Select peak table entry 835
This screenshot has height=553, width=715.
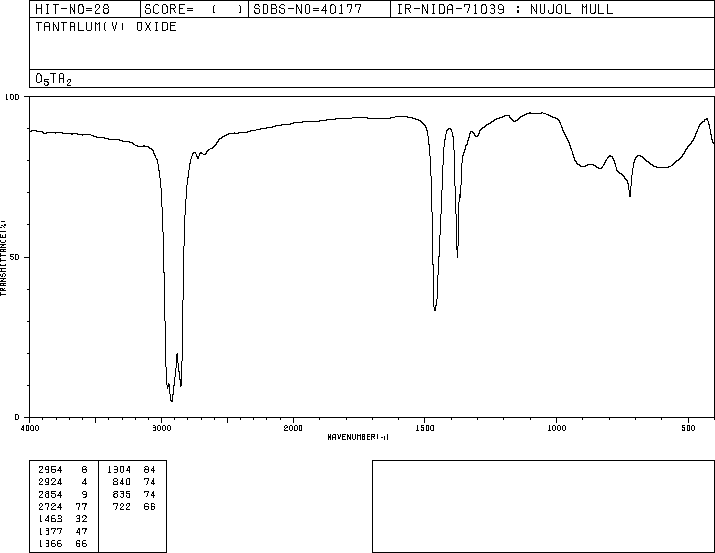pos(122,495)
